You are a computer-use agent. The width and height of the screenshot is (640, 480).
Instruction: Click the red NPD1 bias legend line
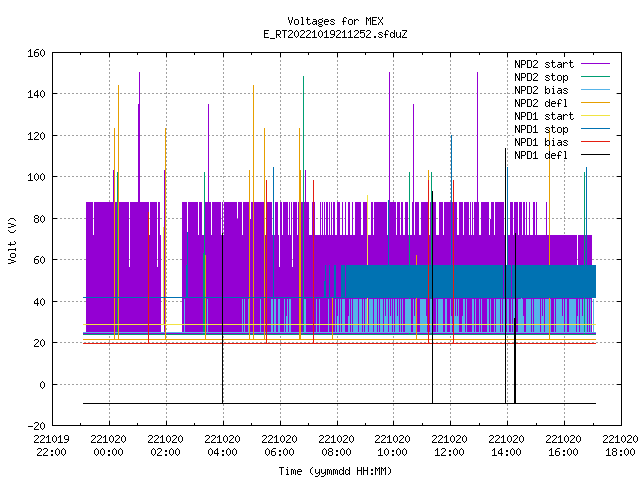pos(595,142)
